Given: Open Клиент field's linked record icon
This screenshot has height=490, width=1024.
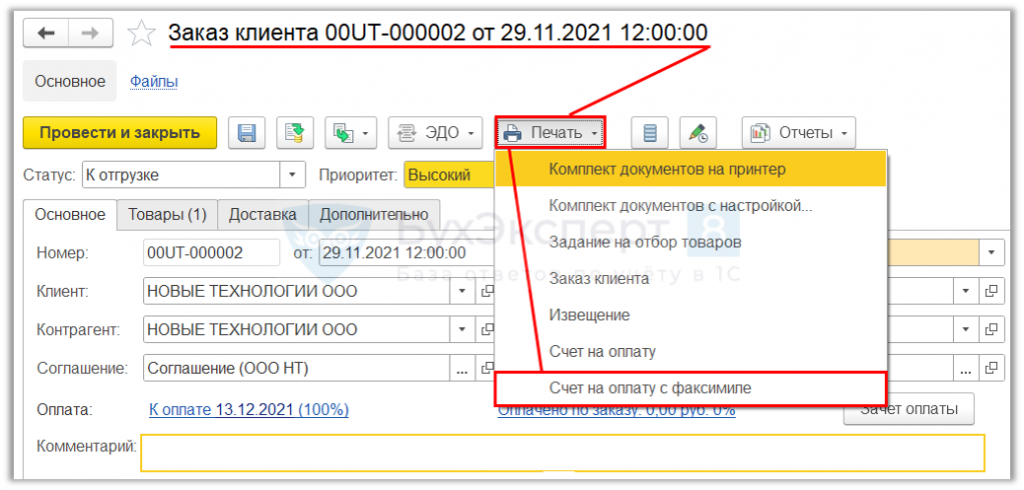Looking at the screenshot, I should [487, 291].
